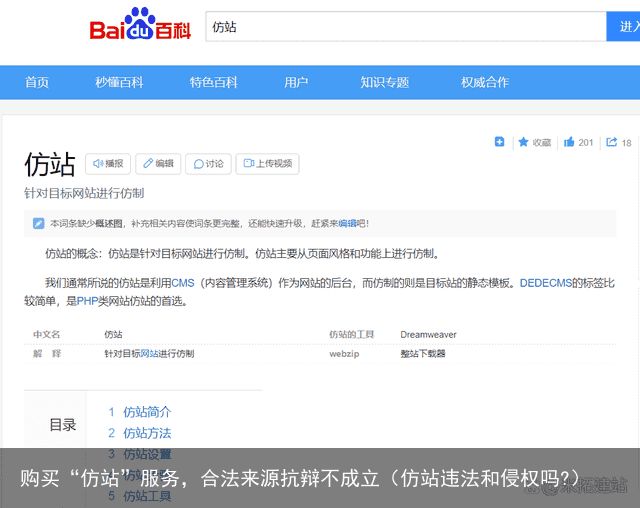
Task: Open the 权威合作 nav tab
Action: click(x=484, y=82)
